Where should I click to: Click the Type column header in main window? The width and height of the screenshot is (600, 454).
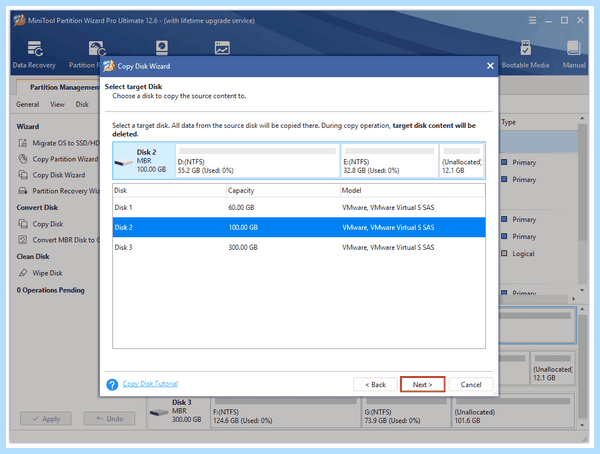point(509,122)
